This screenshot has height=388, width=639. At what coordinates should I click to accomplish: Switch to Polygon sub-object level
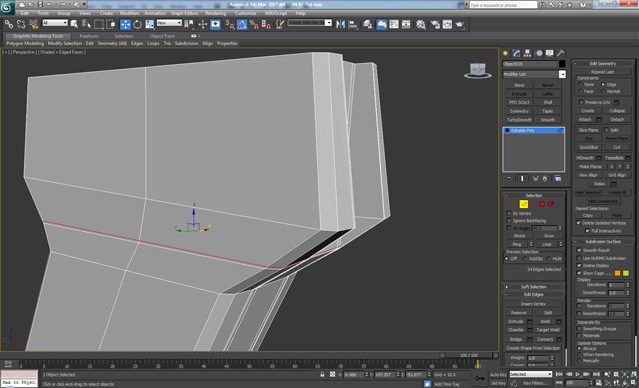point(542,204)
